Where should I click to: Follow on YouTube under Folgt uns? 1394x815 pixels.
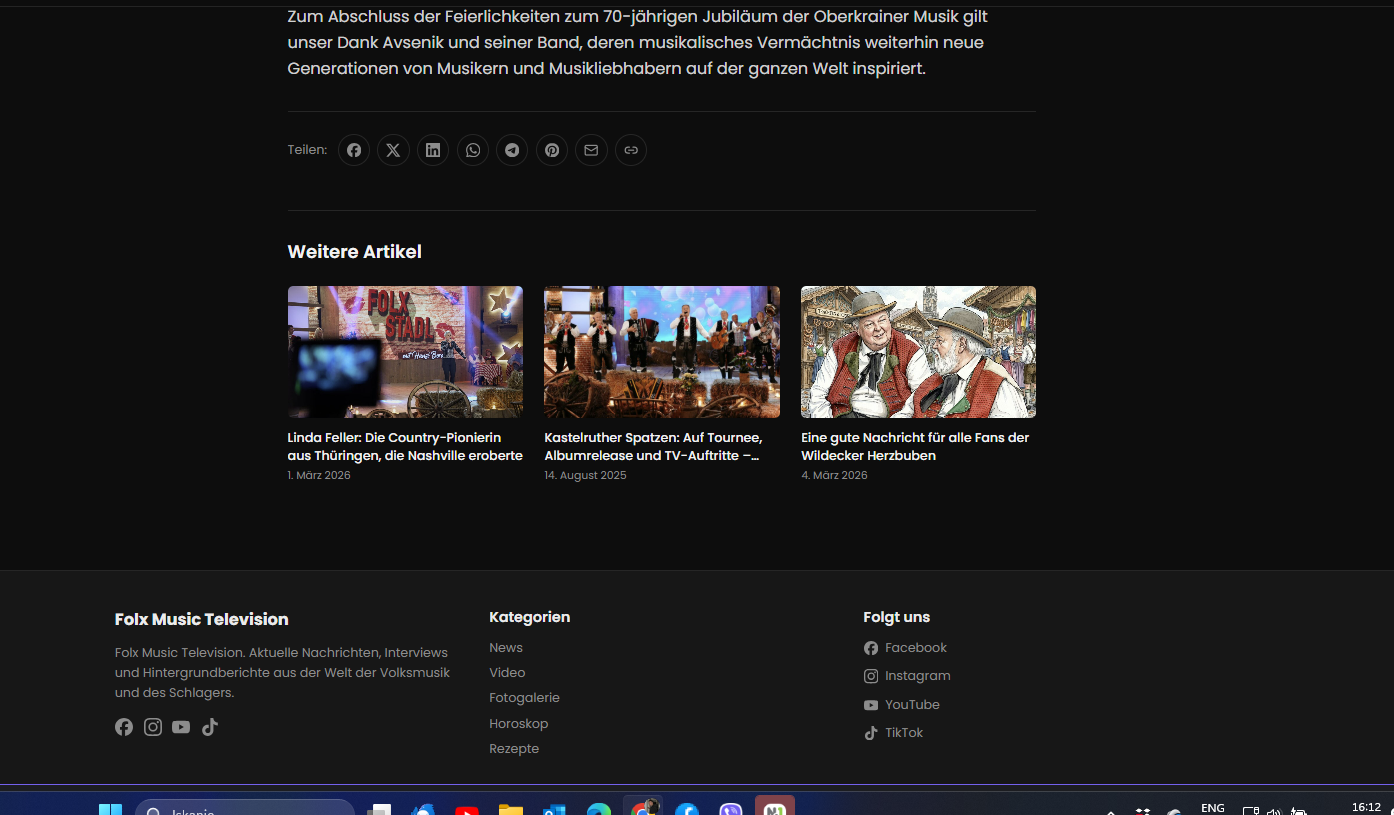[x=902, y=705]
